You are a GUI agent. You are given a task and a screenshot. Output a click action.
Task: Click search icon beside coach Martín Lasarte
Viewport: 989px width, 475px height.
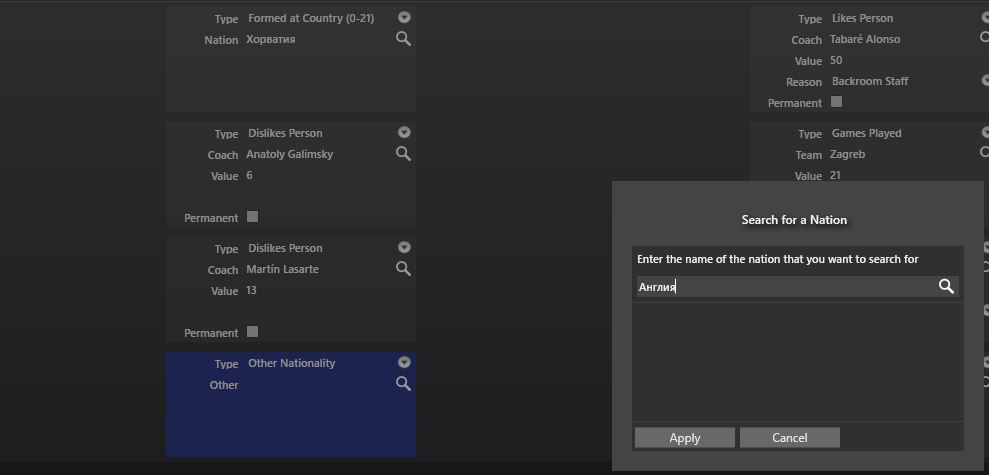[403, 269]
